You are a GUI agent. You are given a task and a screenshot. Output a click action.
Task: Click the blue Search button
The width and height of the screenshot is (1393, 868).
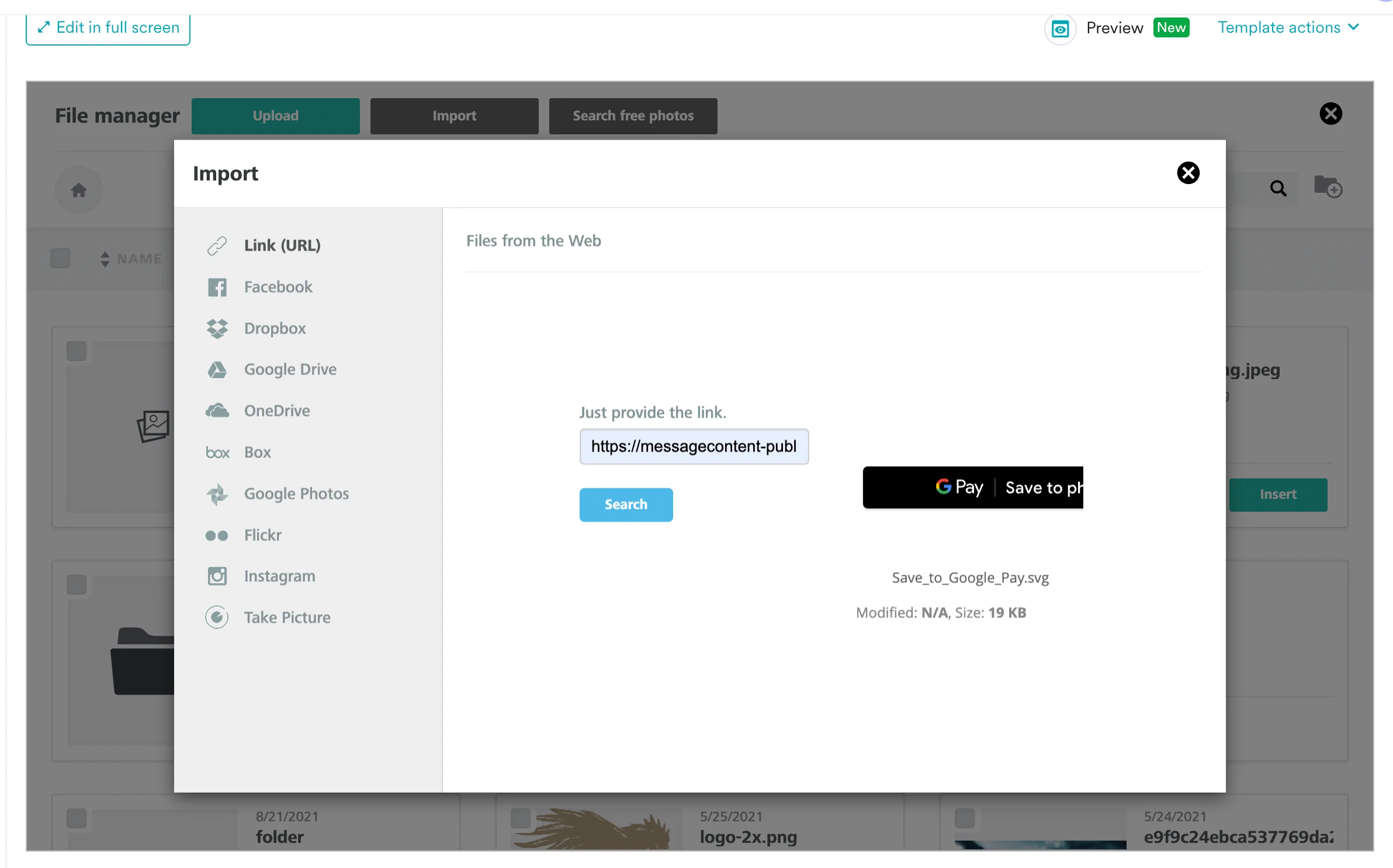coord(626,505)
